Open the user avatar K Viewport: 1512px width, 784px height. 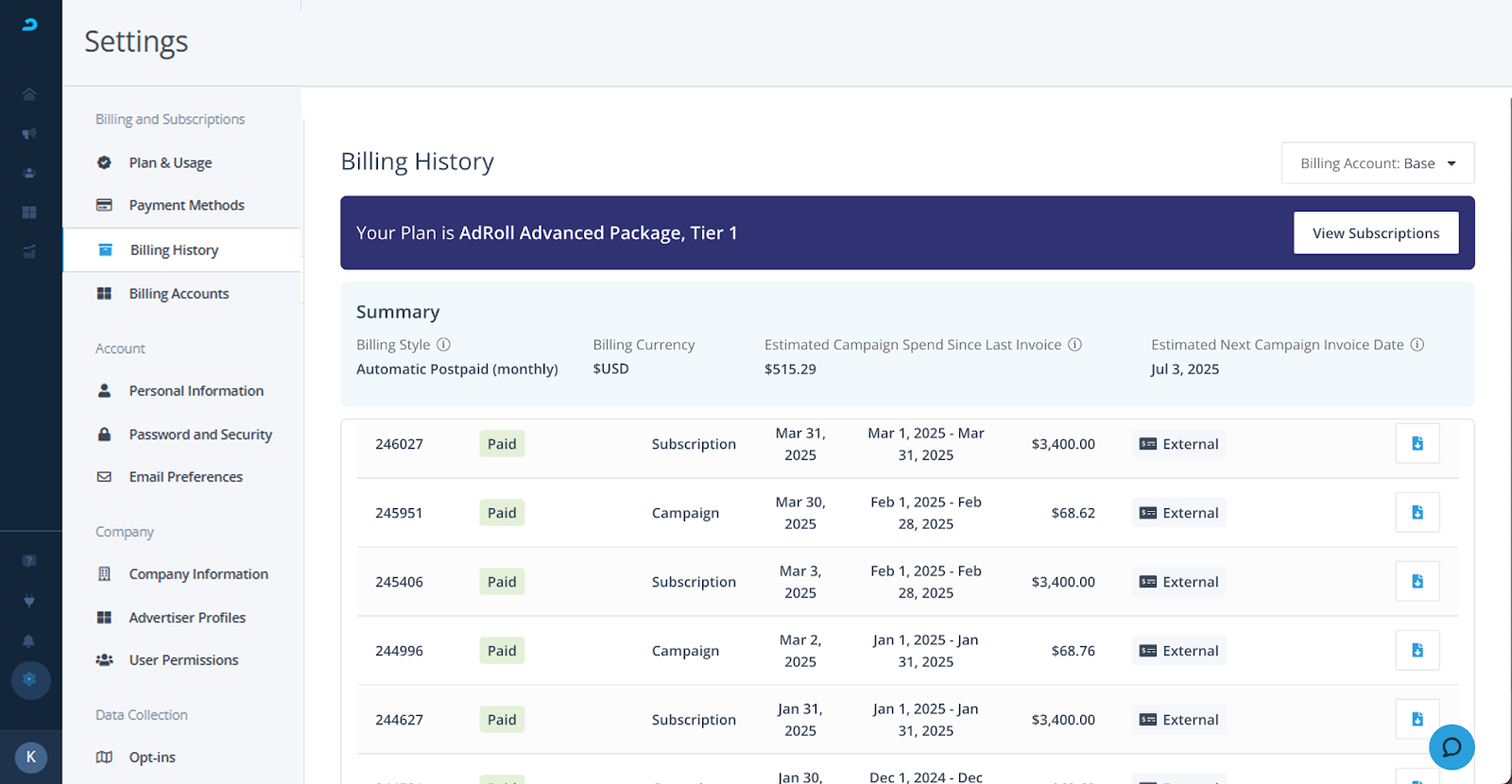31,757
